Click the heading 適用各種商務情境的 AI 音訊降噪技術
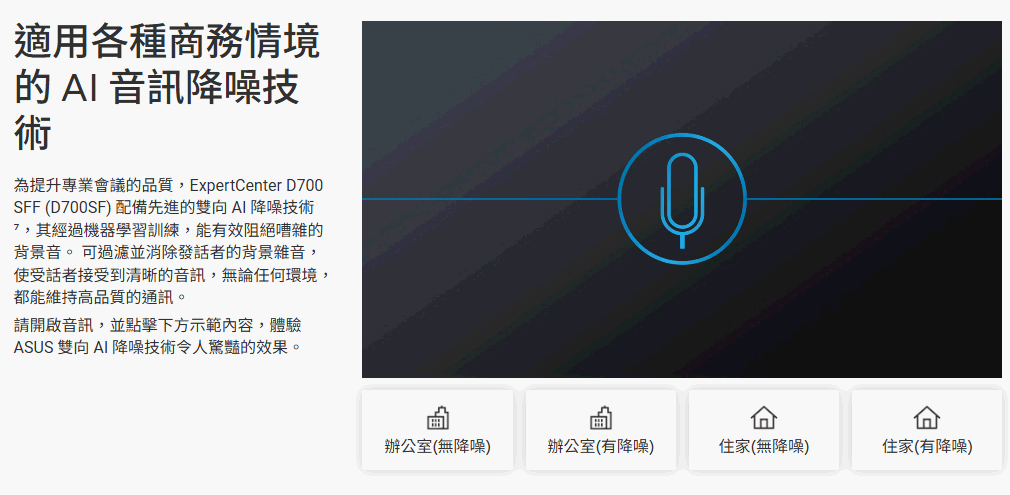The width and height of the screenshot is (1010, 495). point(167,88)
